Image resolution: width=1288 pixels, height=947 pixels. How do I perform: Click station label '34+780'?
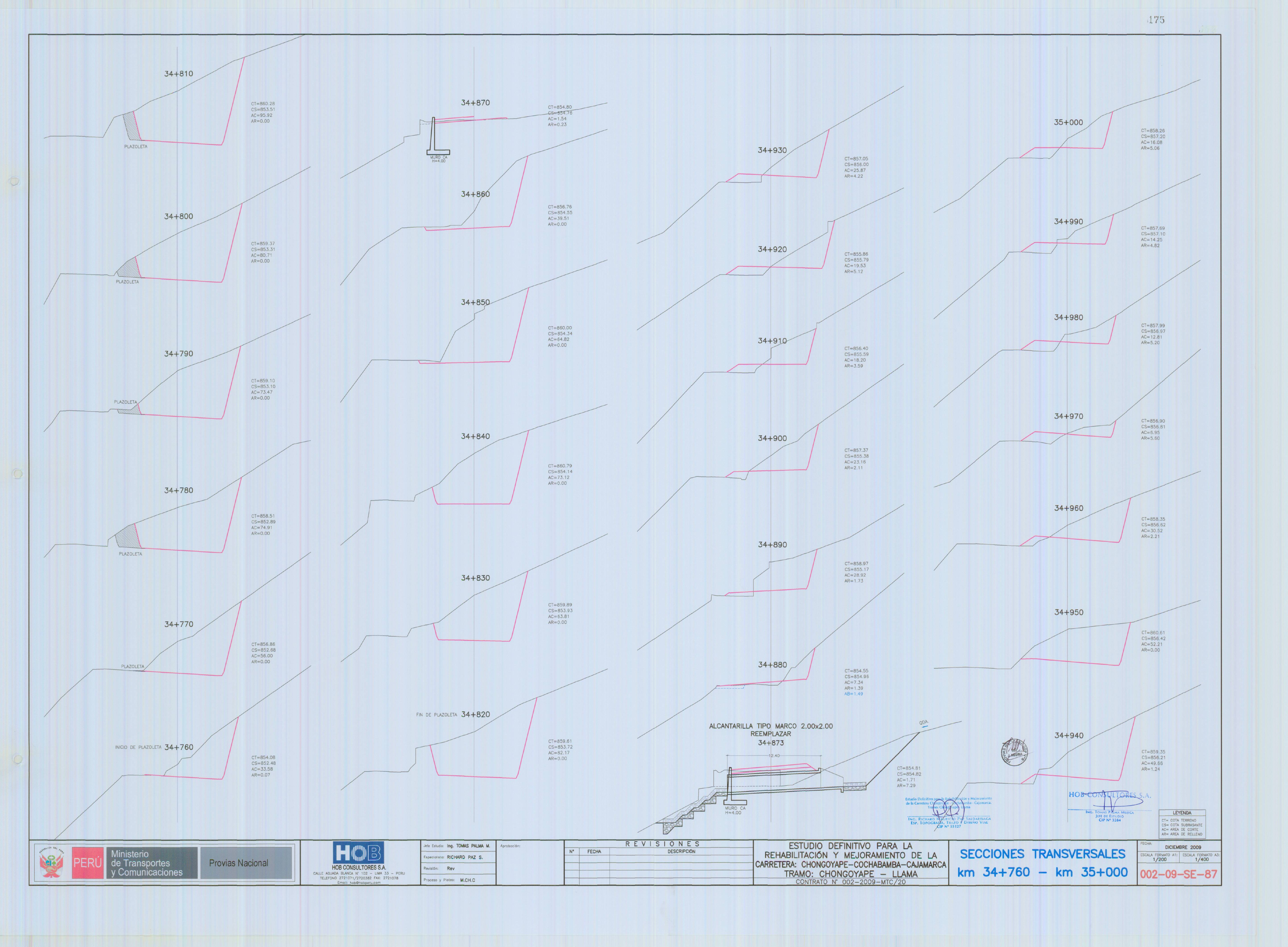pyautogui.click(x=179, y=491)
